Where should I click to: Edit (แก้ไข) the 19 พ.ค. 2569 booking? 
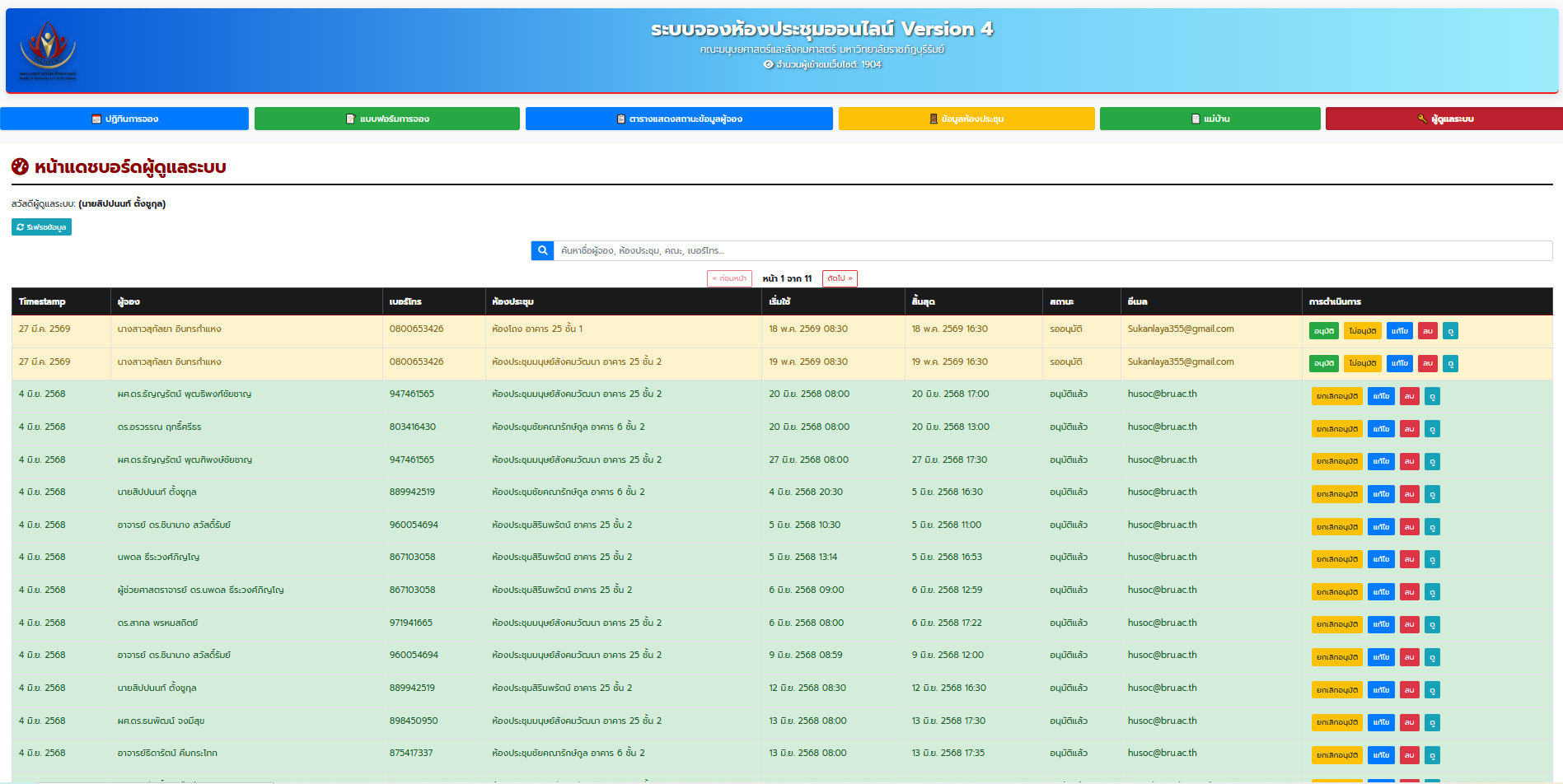point(1400,363)
